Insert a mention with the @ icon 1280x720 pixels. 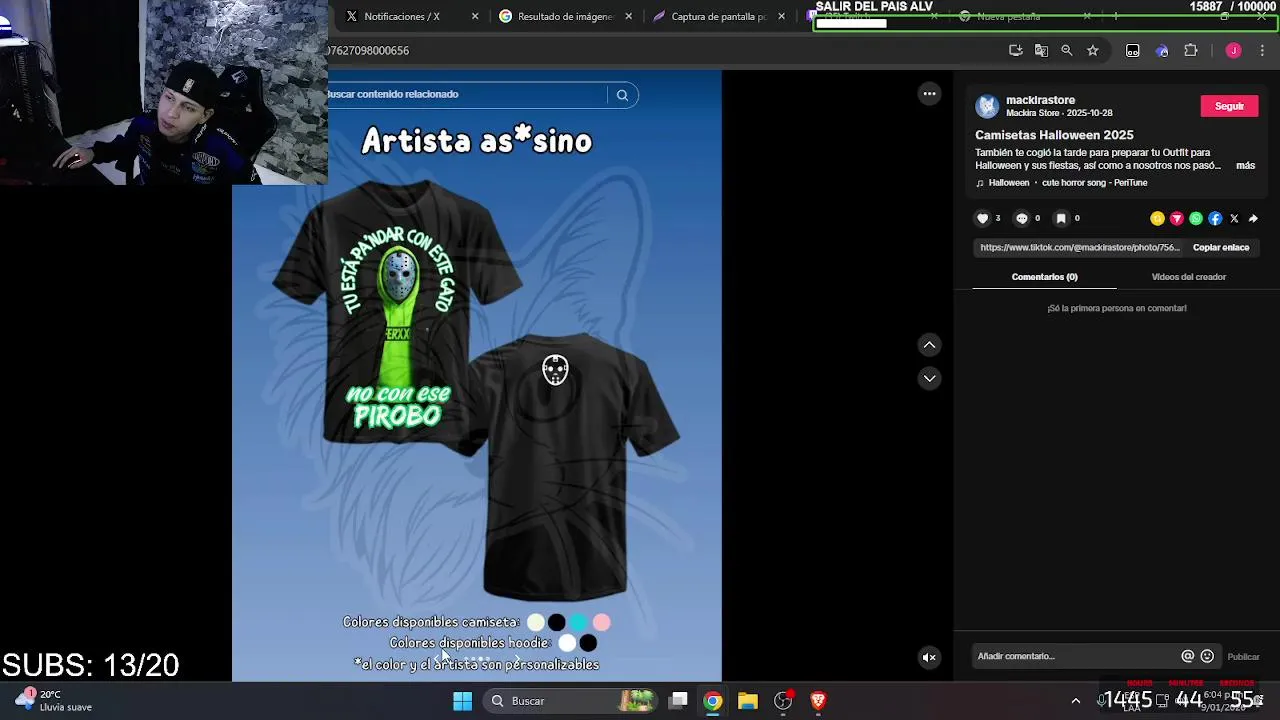pos(1187,656)
